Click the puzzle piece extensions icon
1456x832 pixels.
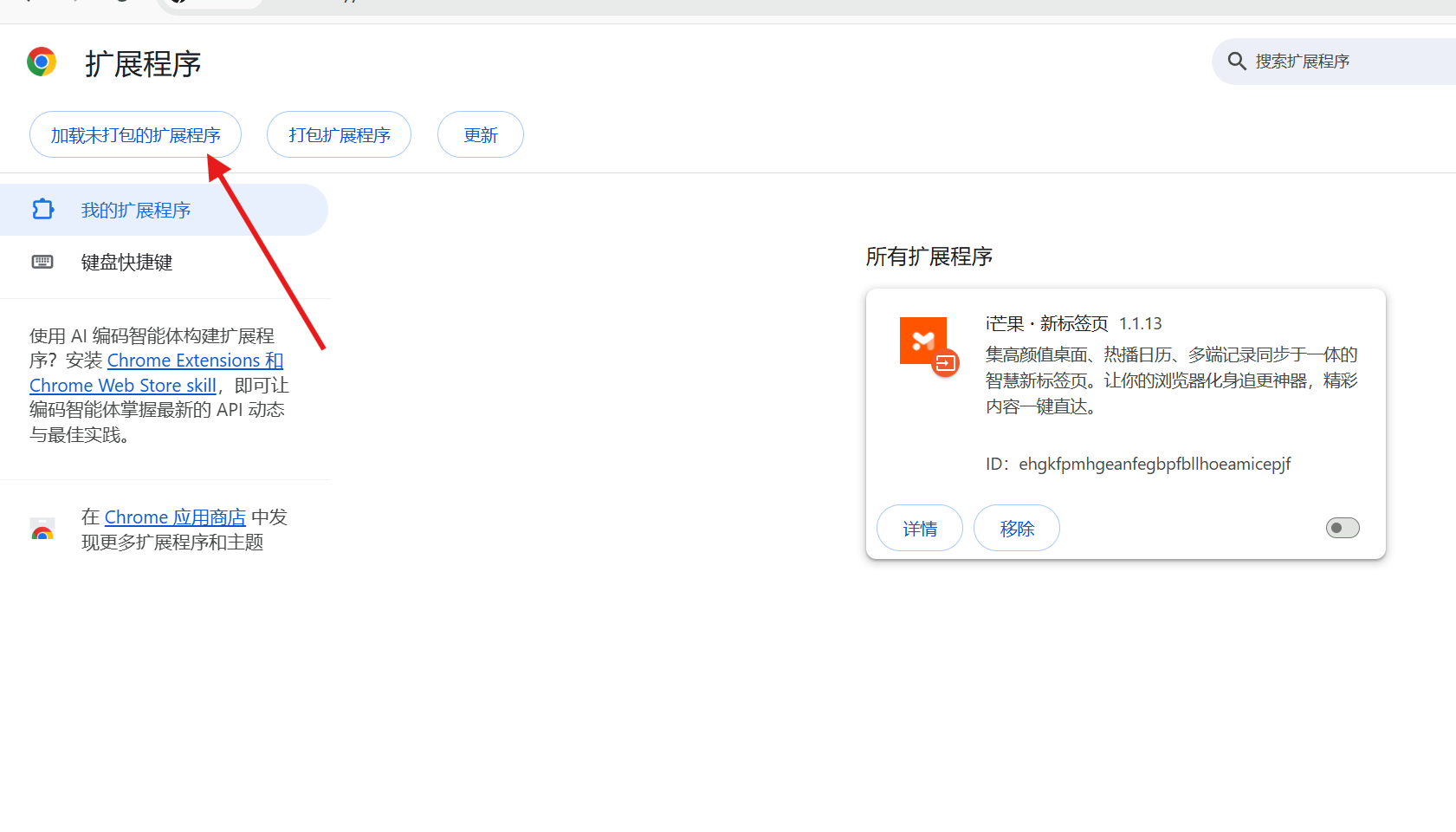[x=42, y=210]
